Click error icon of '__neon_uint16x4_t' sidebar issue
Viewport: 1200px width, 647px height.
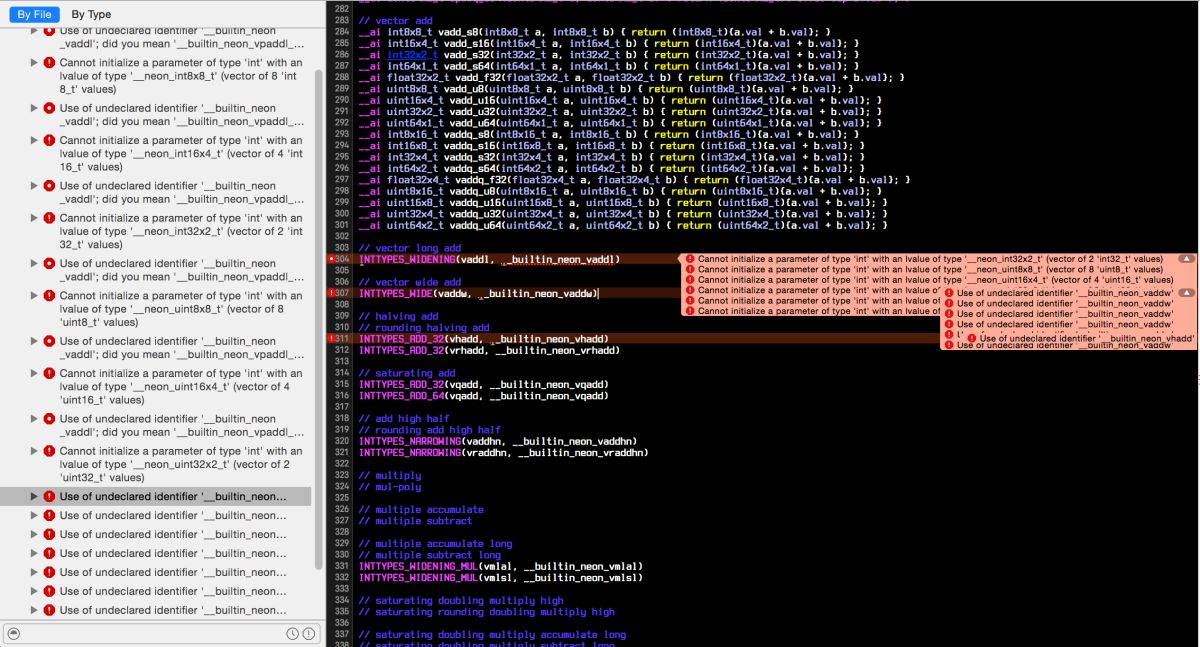pyautogui.click(x=50, y=373)
